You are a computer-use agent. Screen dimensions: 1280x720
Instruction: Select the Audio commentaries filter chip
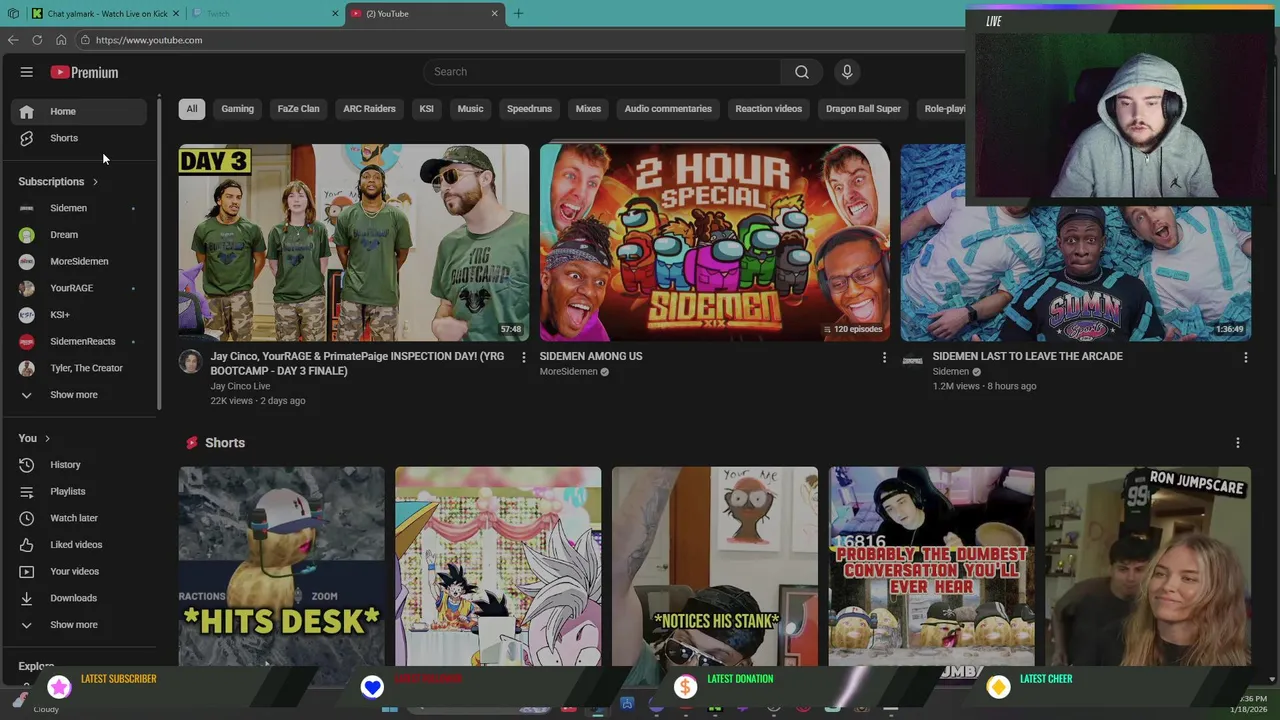pyautogui.click(x=668, y=109)
